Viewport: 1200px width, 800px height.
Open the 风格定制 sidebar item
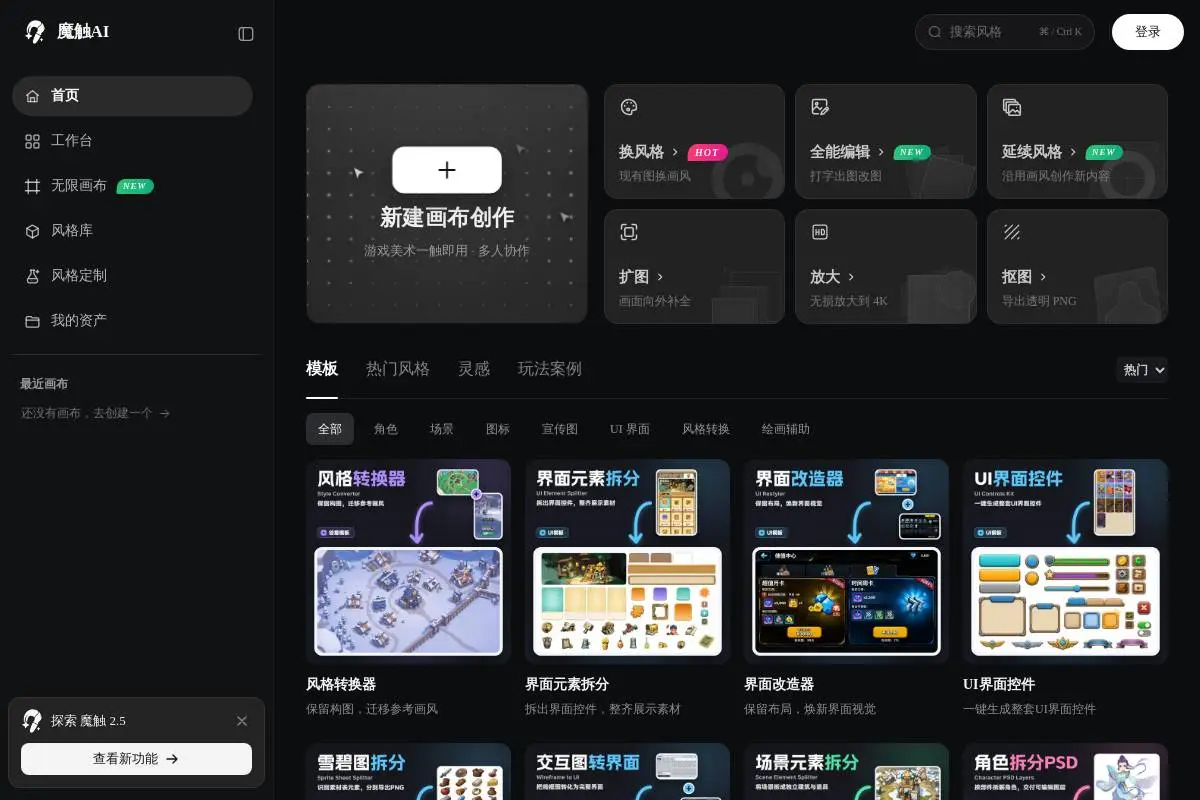click(x=132, y=276)
